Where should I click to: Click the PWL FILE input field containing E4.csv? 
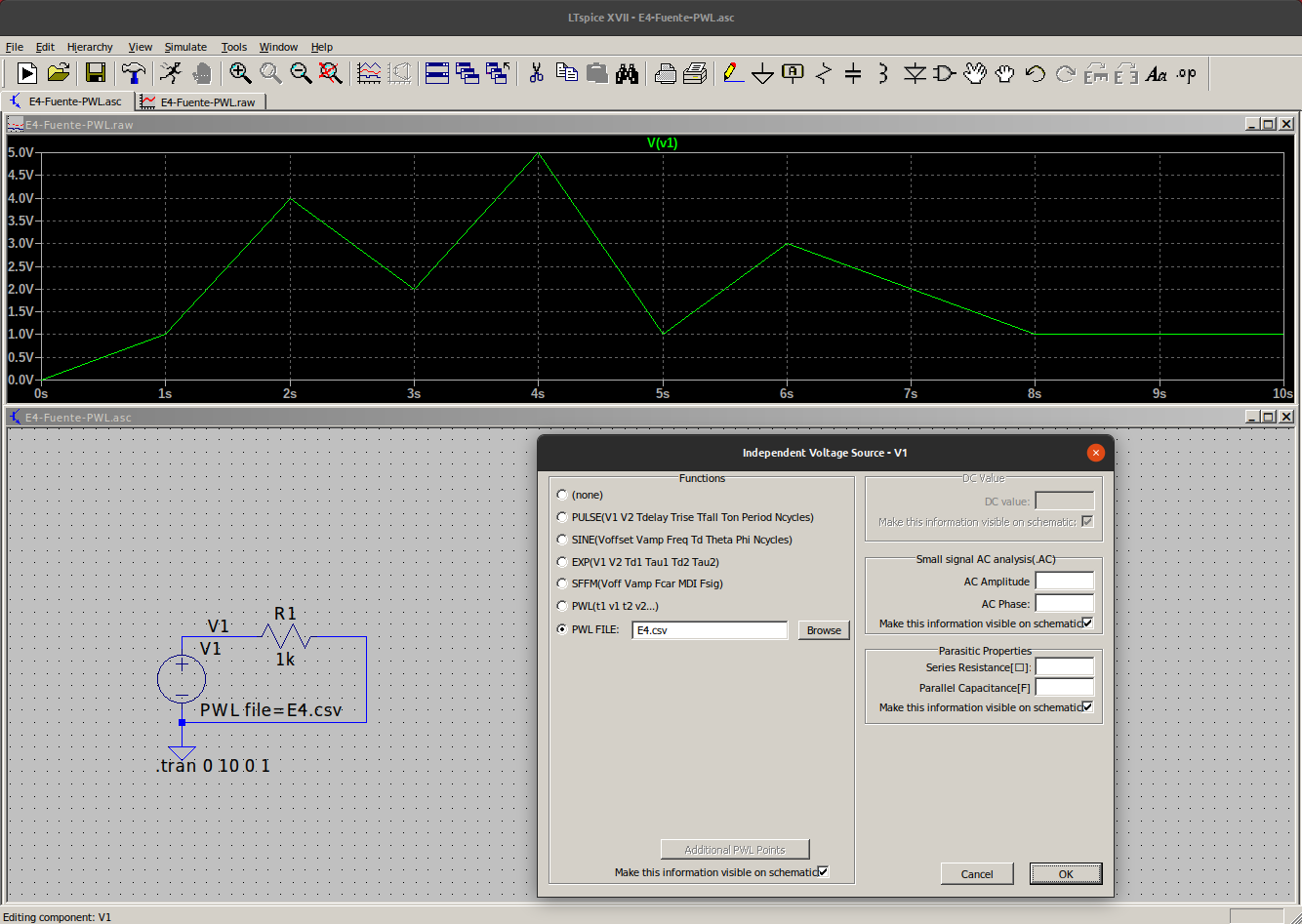(710, 630)
